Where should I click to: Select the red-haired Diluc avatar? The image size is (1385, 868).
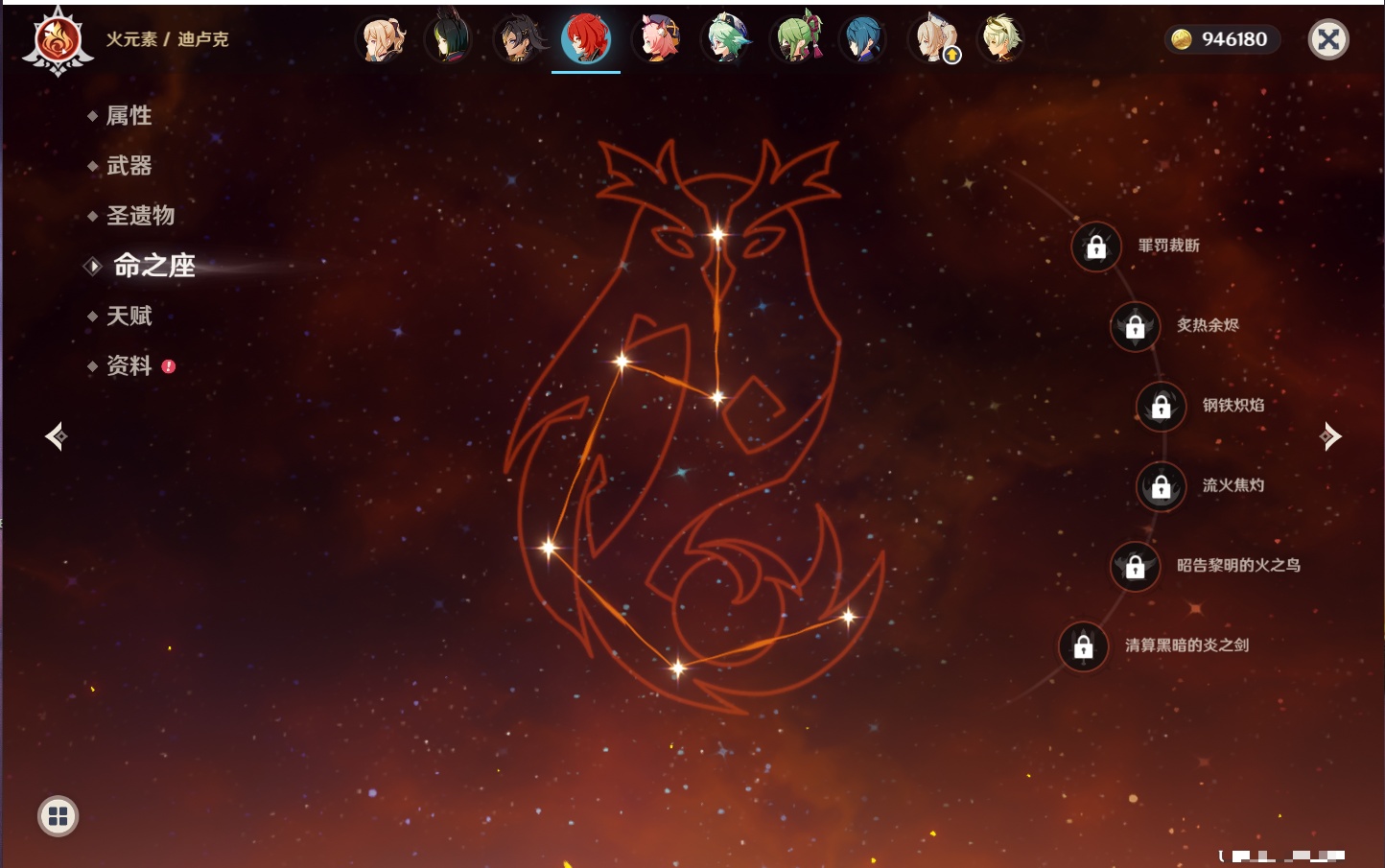tap(586, 39)
